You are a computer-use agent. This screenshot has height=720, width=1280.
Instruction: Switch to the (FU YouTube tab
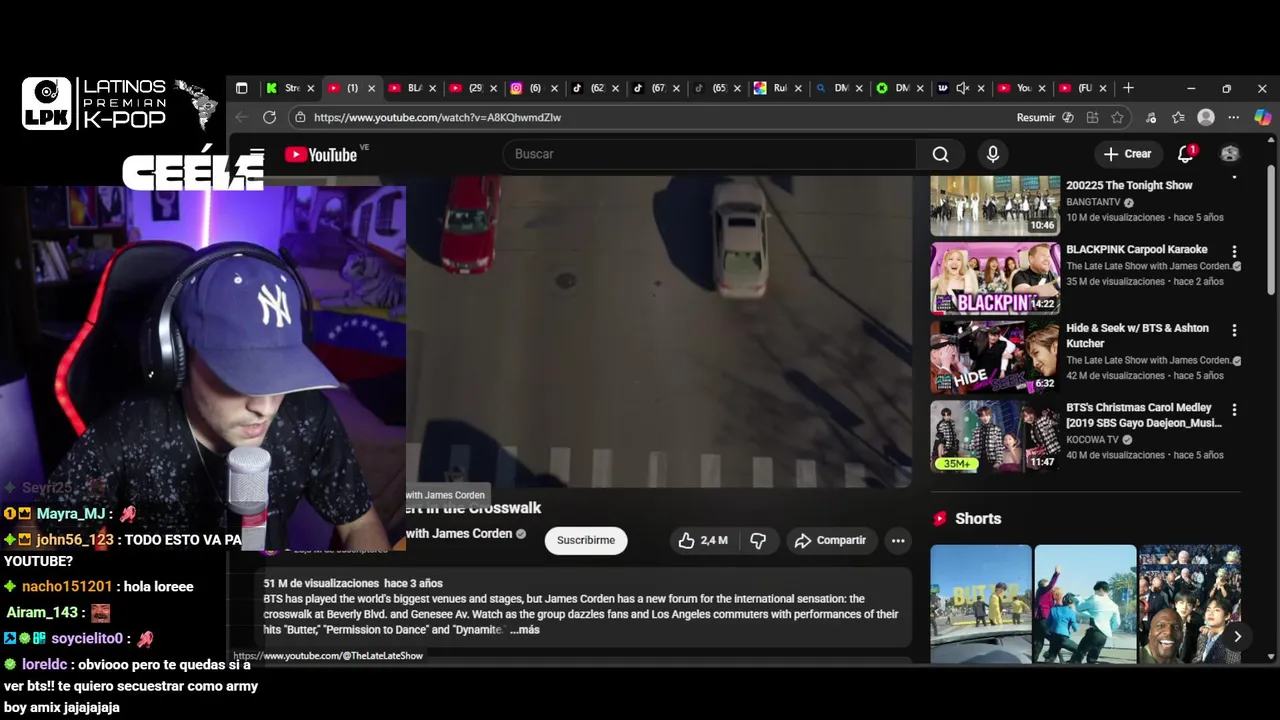pos(1084,88)
